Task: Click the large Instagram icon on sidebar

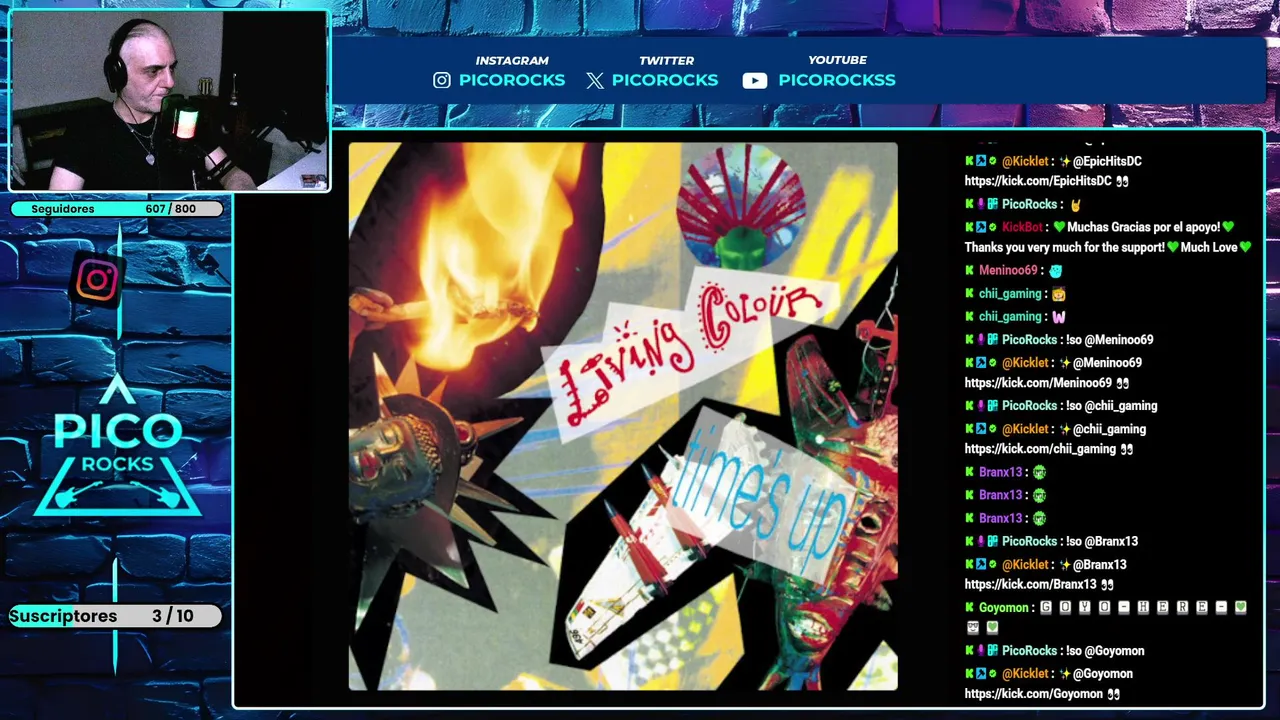Action: (x=97, y=280)
